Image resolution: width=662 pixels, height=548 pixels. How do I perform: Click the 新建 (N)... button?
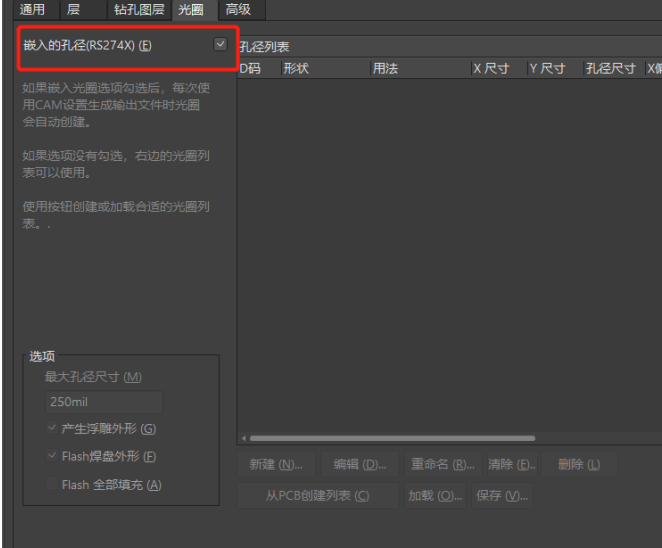pos(276,464)
